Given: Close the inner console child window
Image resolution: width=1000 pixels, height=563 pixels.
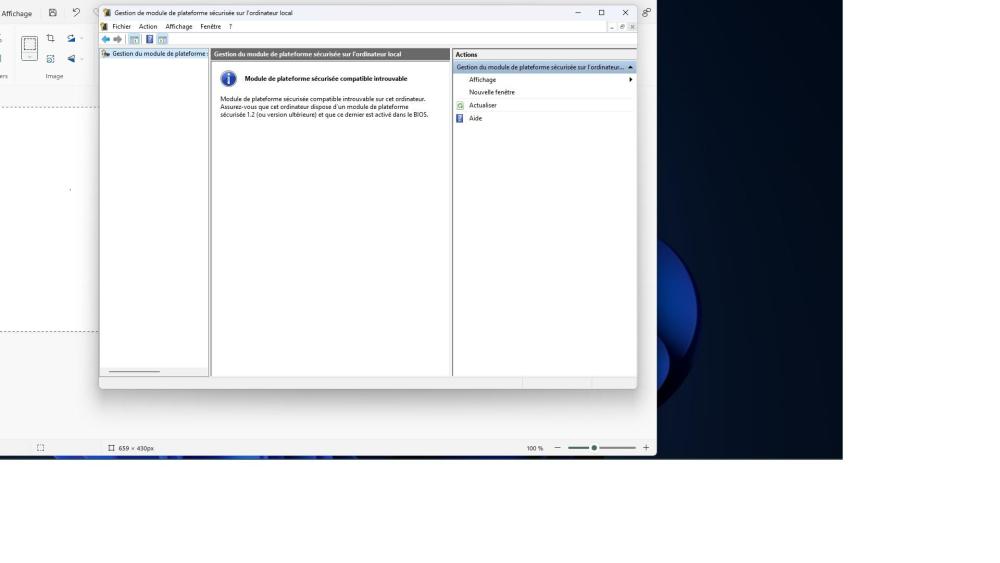Looking at the screenshot, I should [632, 27].
